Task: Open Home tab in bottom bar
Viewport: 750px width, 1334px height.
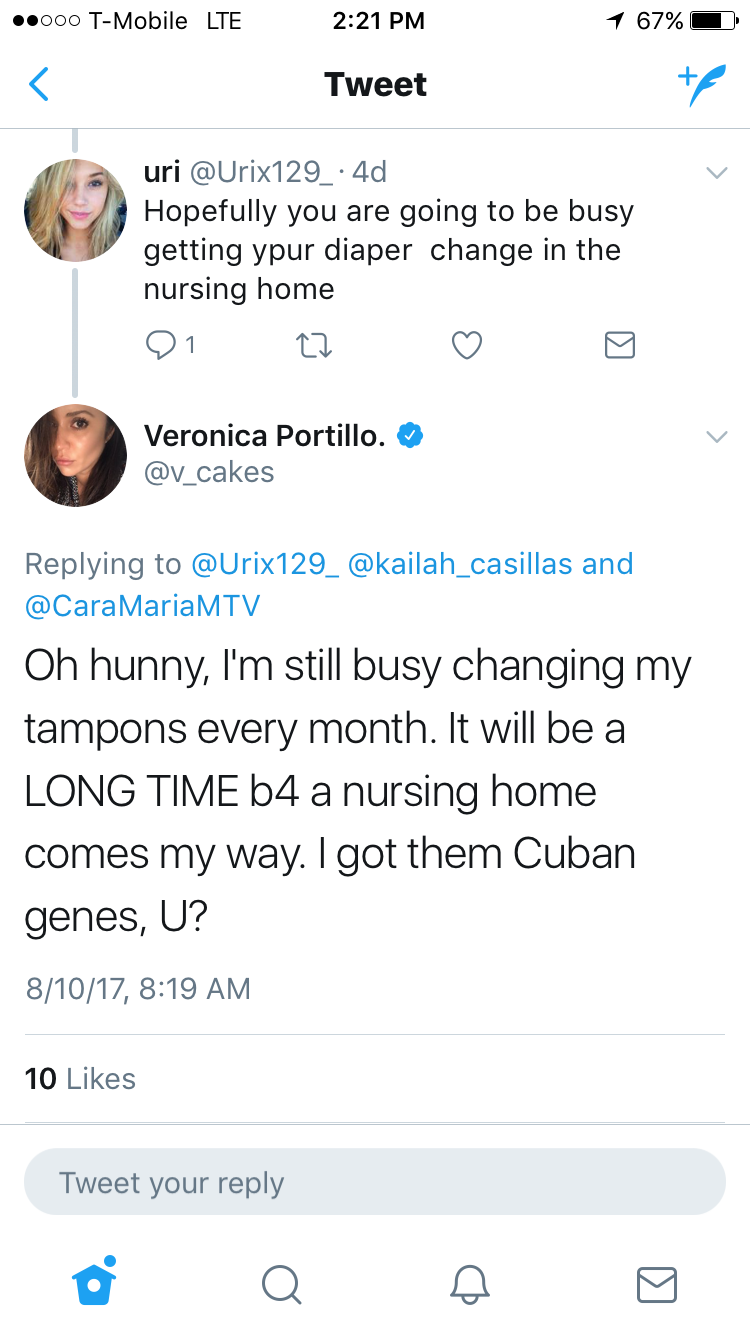Action: pos(94,1281)
